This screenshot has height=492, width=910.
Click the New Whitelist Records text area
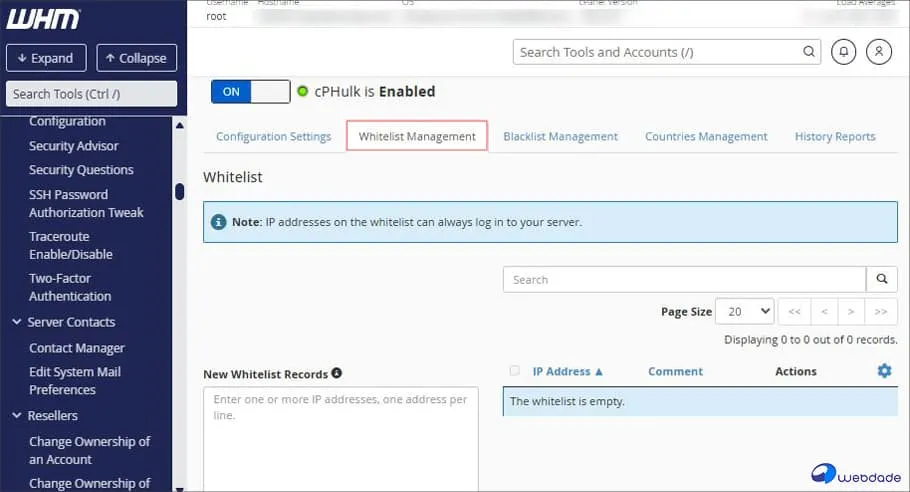pyautogui.click(x=340, y=438)
